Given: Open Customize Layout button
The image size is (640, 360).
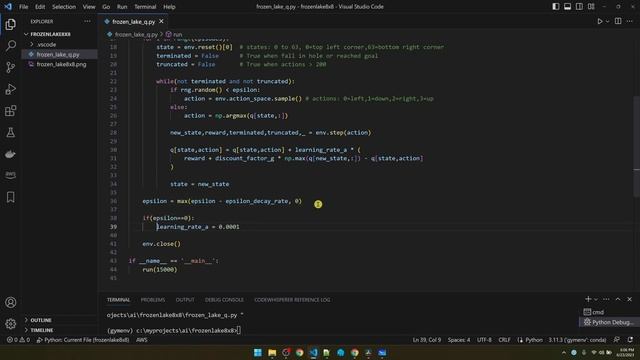Looking at the screenshot, I should click(591, 7).
